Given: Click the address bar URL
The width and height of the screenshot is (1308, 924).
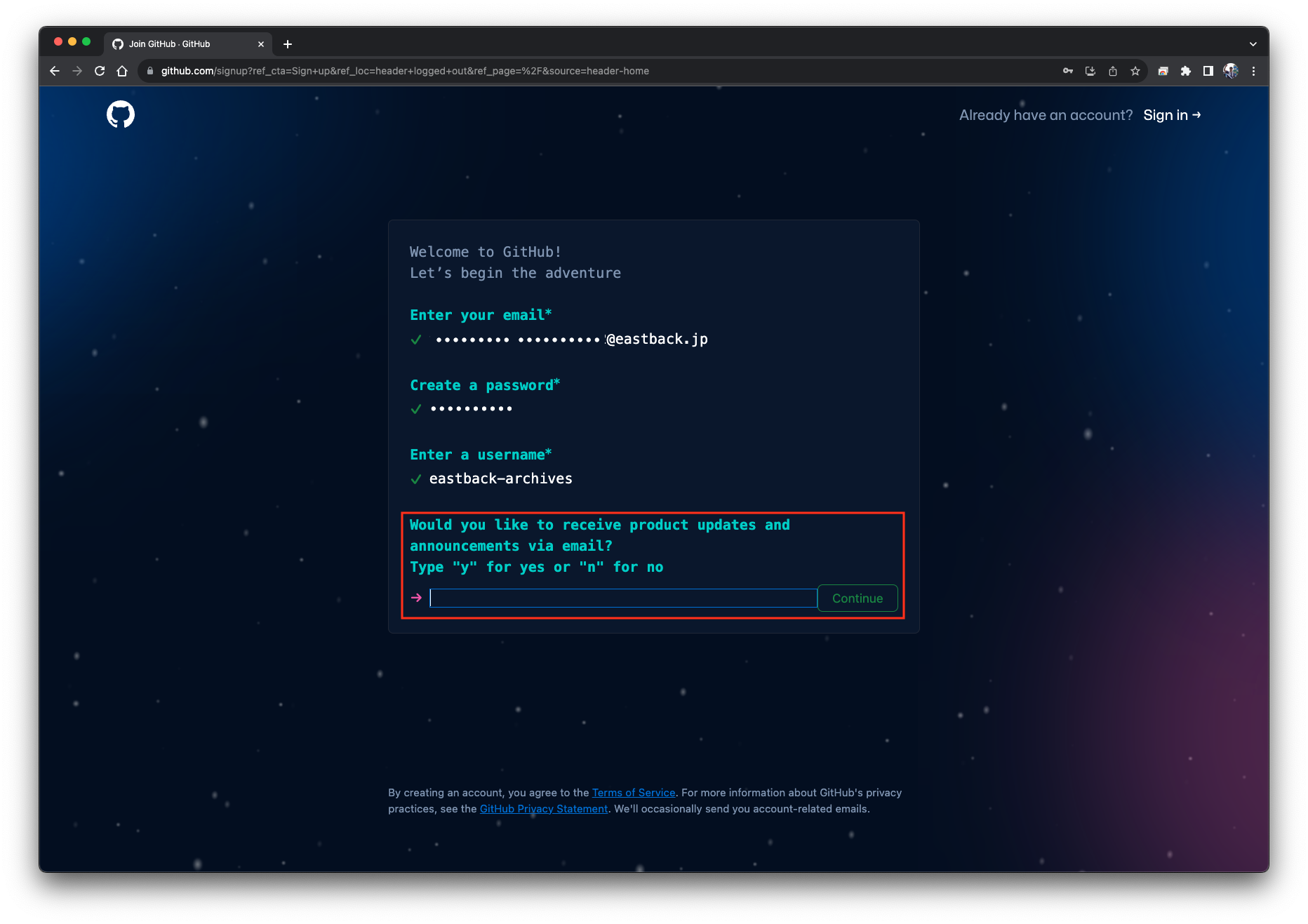Looking at the screenshot, I should [x=405, y=71].
